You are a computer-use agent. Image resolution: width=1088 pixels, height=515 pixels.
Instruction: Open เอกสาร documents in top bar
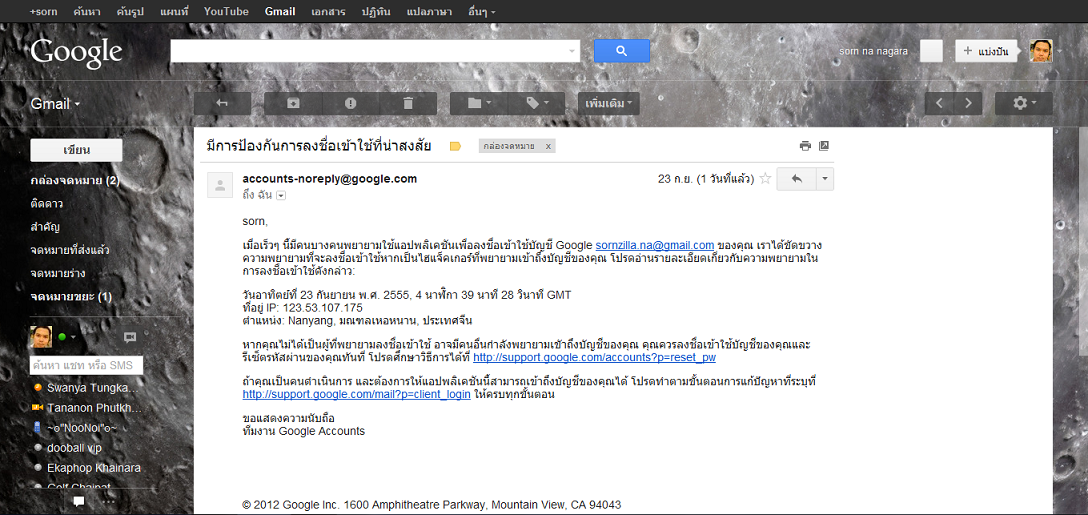(x=328, y=11)
